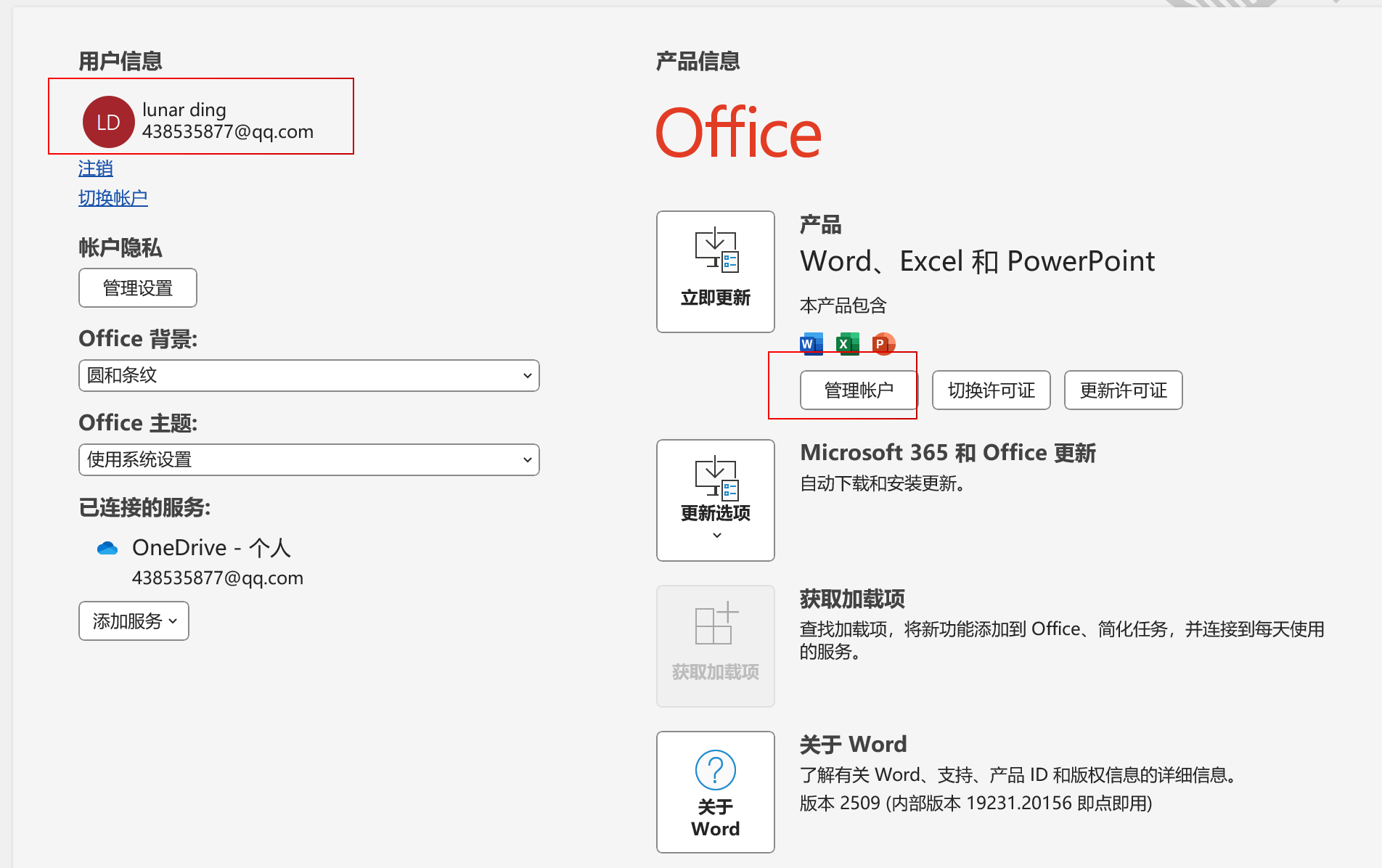1382x868 pixels.
Task: Click the 更新许可证 update license button
Action: click(1124, 390)
